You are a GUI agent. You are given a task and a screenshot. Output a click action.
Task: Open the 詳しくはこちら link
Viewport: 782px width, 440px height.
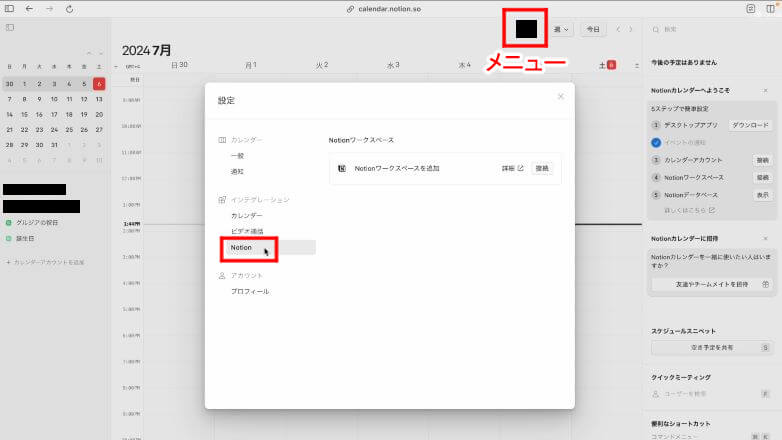pyautogui.click(x=690, y=210)
